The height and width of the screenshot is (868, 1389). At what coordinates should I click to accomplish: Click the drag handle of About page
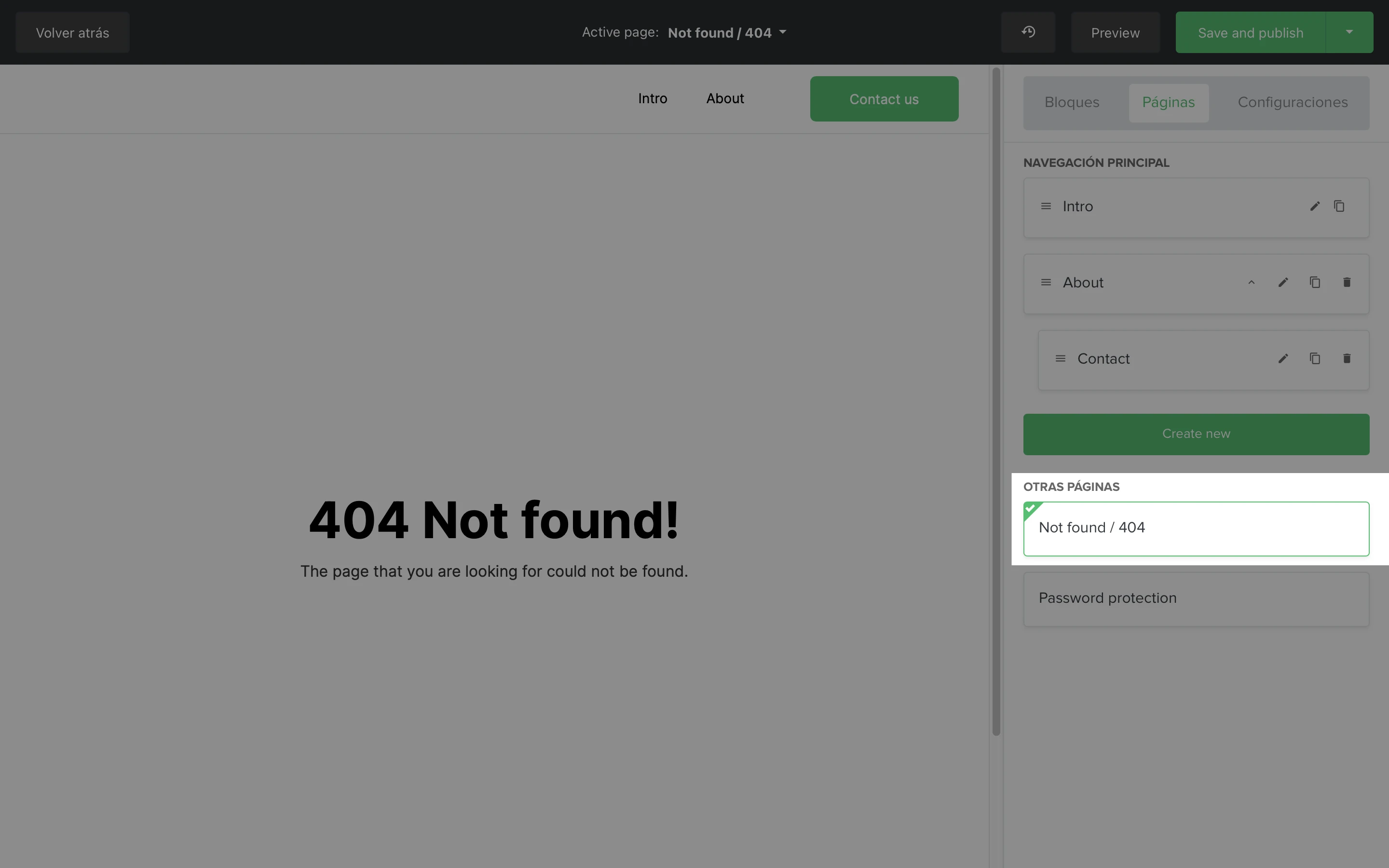click(1046, 283)
